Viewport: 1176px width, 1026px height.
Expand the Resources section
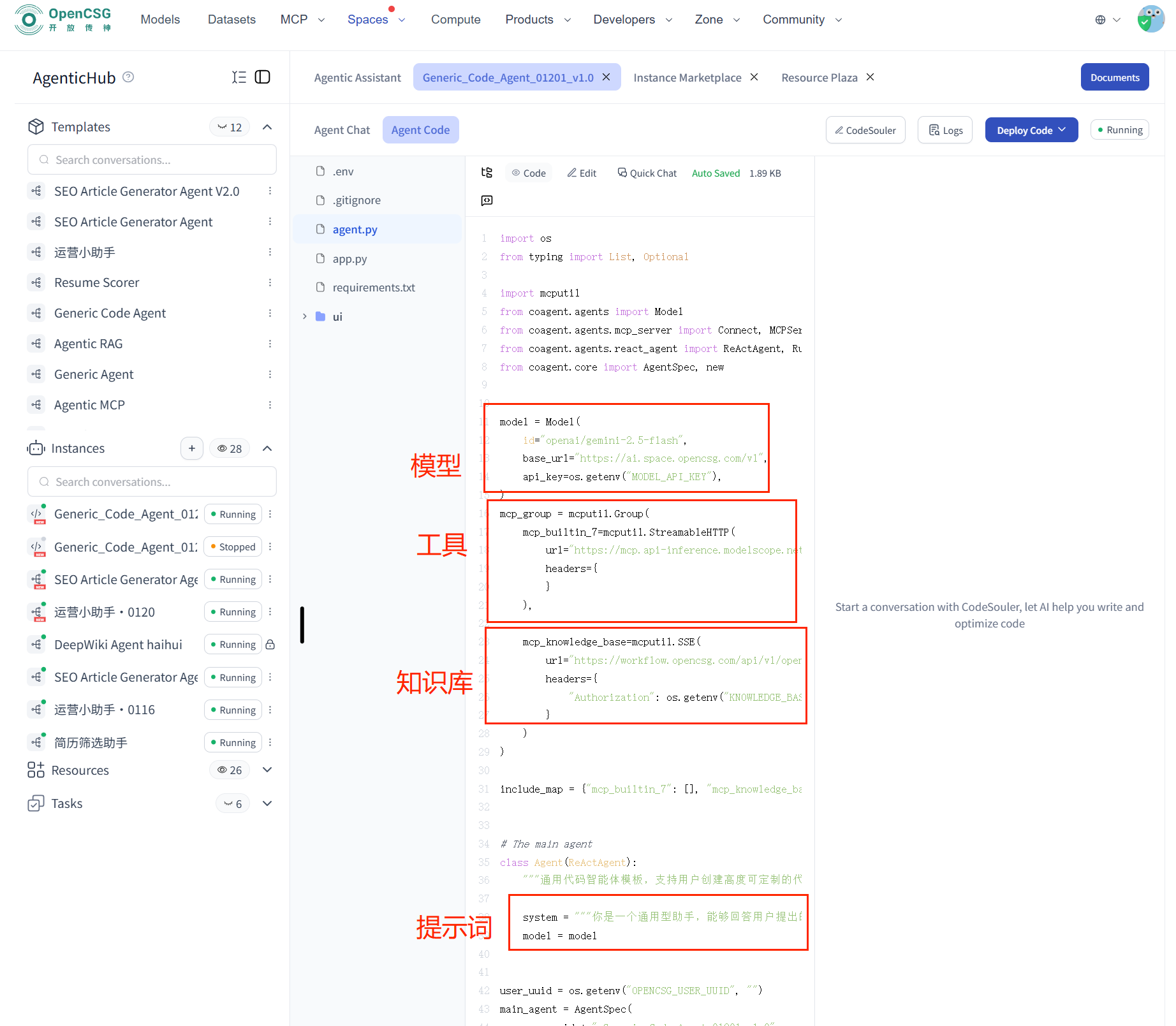(x=267, y=770)
